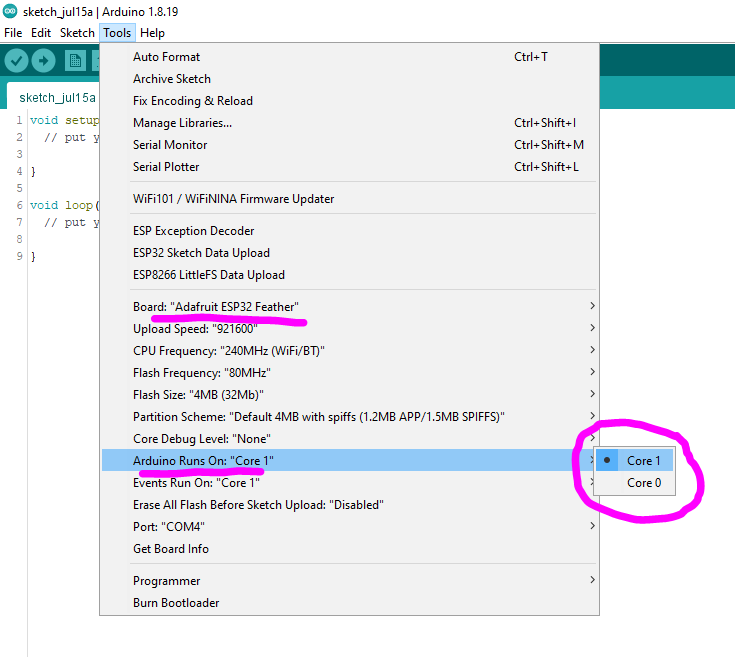The height and width of the screenshot is (657, 735).
Task: Expand the Core Debug Level submenu
Action: 350,439
